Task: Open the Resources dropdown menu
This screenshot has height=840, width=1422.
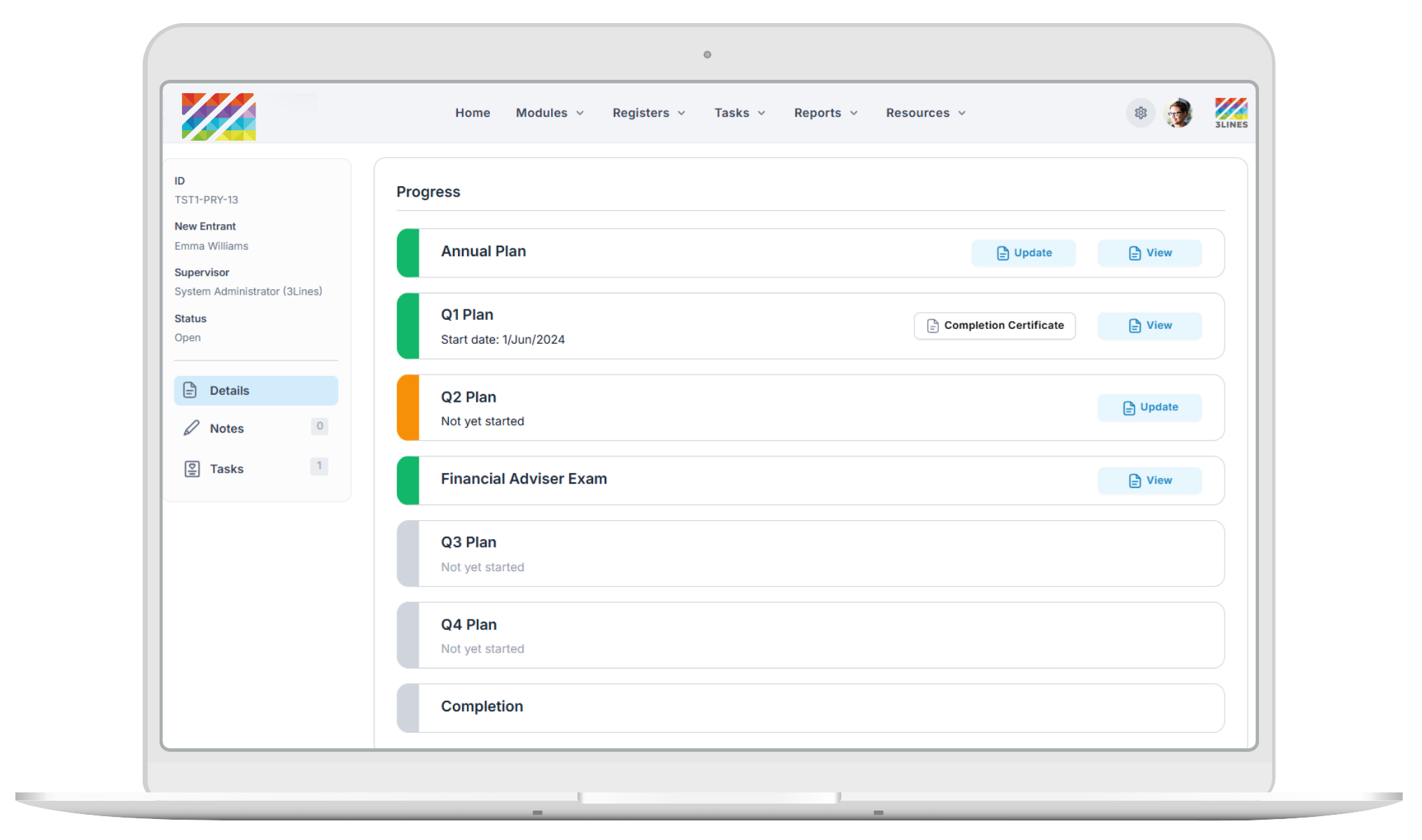Action: 926,113
